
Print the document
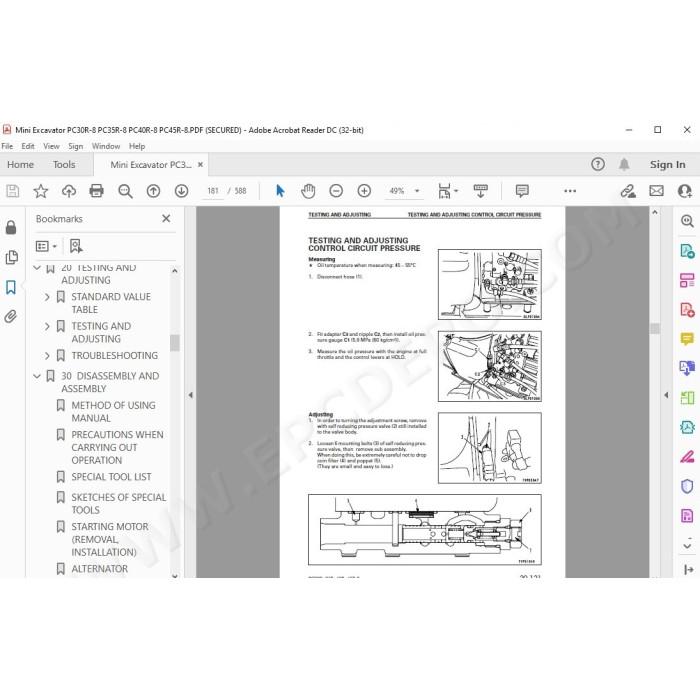coord(96,191)
